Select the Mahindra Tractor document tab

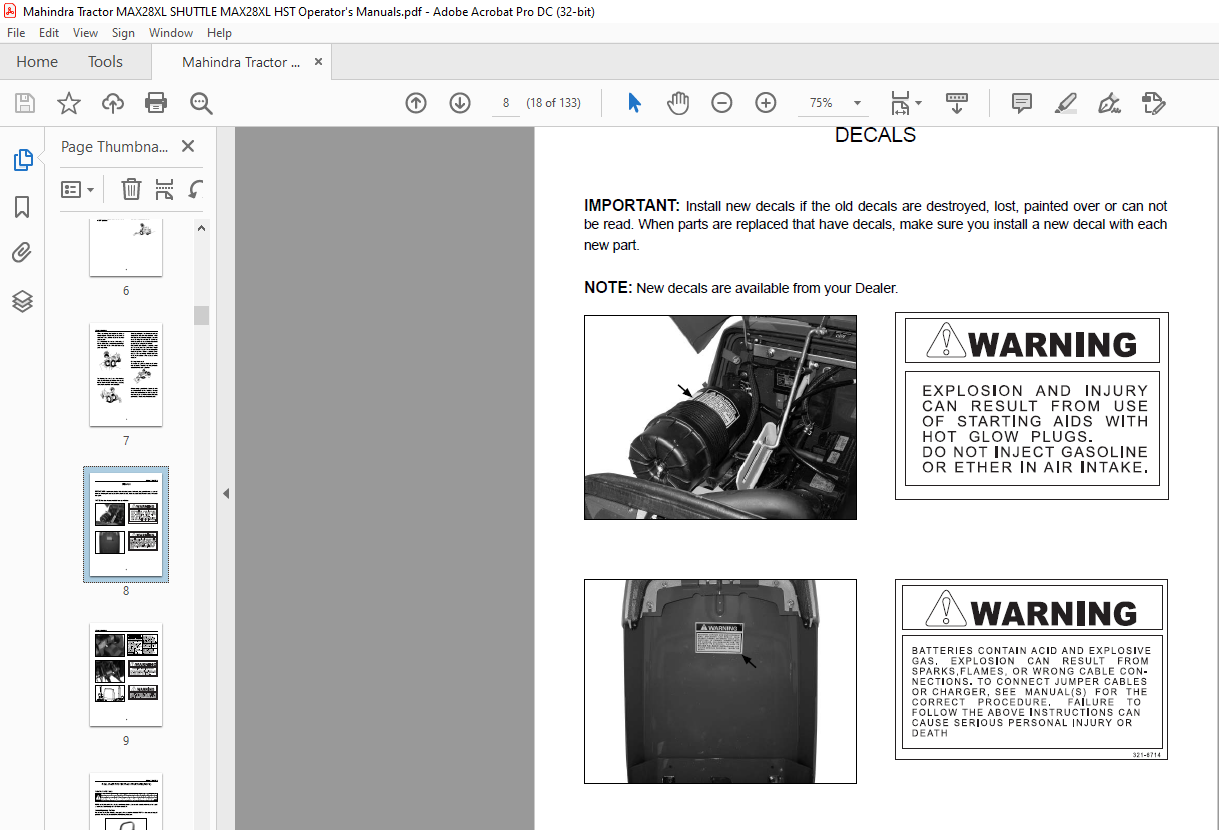(241, 62)
